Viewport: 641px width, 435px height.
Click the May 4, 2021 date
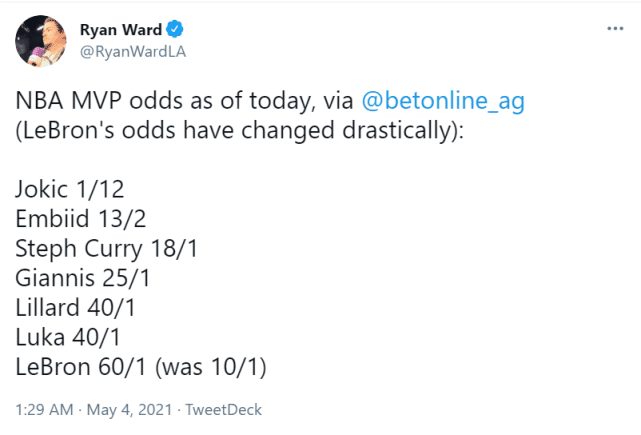pos(127,409)
